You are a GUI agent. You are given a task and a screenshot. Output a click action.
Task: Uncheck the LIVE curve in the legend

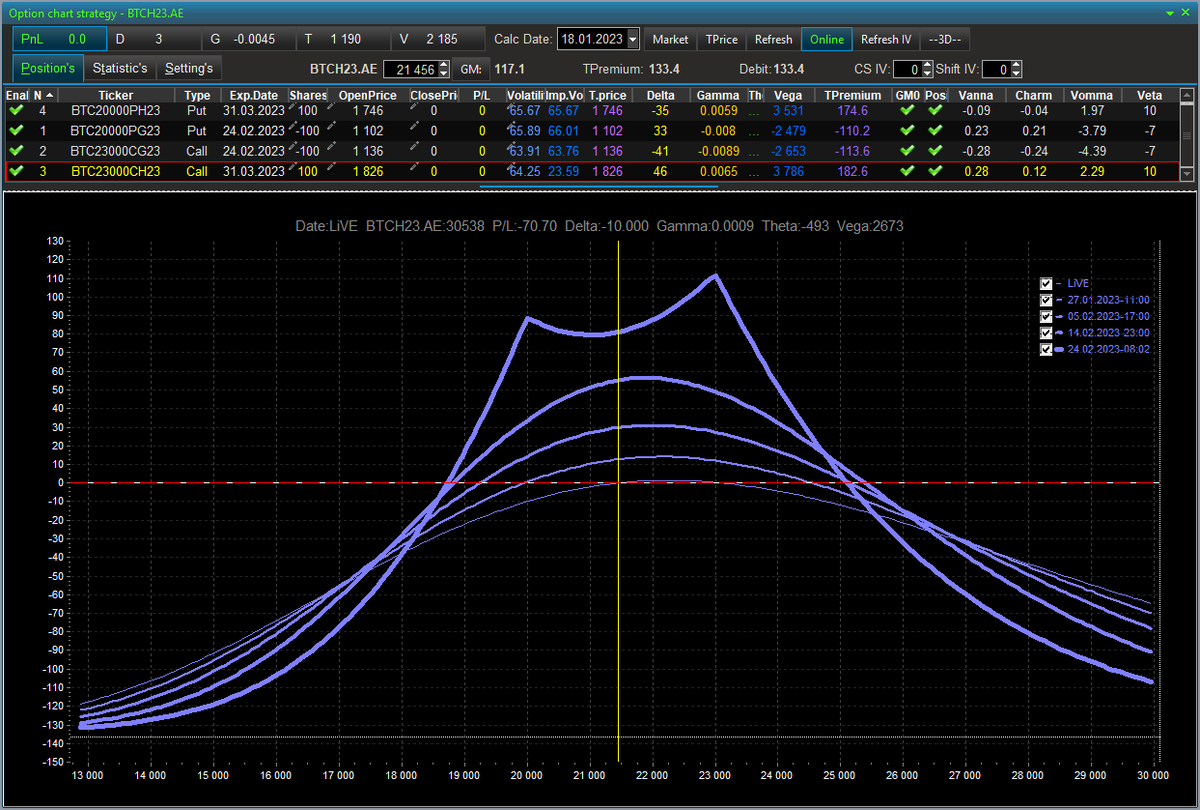point(1046,283)
